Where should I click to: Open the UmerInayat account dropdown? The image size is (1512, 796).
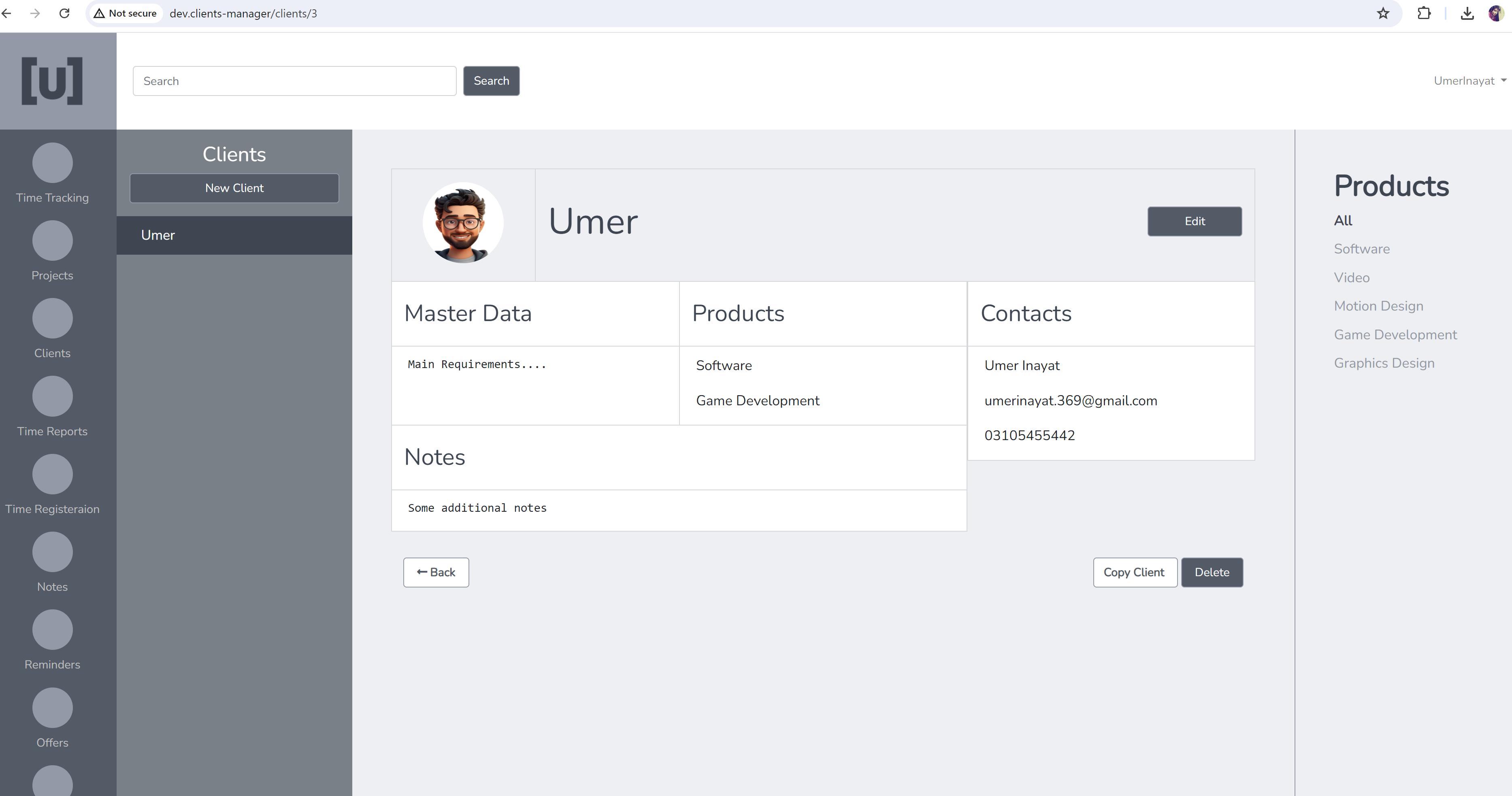pyautogui.click(x=1469, y=81)
